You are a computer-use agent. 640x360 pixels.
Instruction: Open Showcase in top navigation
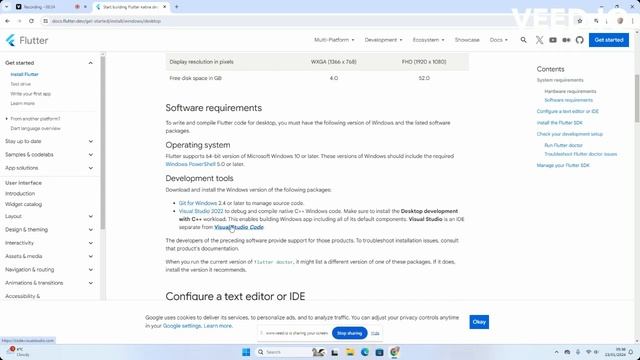(x=467, y=40)
